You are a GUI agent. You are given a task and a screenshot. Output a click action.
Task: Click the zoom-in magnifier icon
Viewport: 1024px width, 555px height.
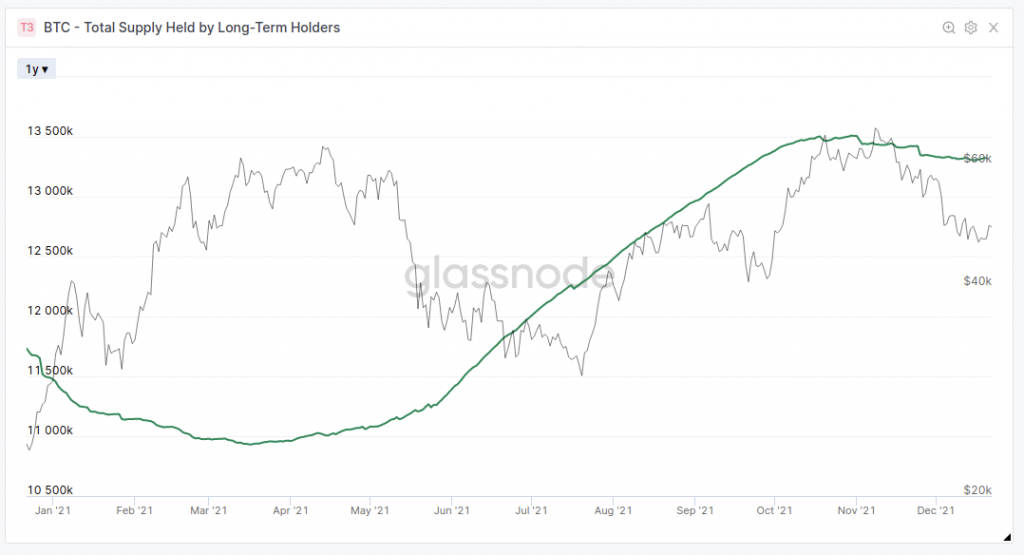tap(949, 28)
